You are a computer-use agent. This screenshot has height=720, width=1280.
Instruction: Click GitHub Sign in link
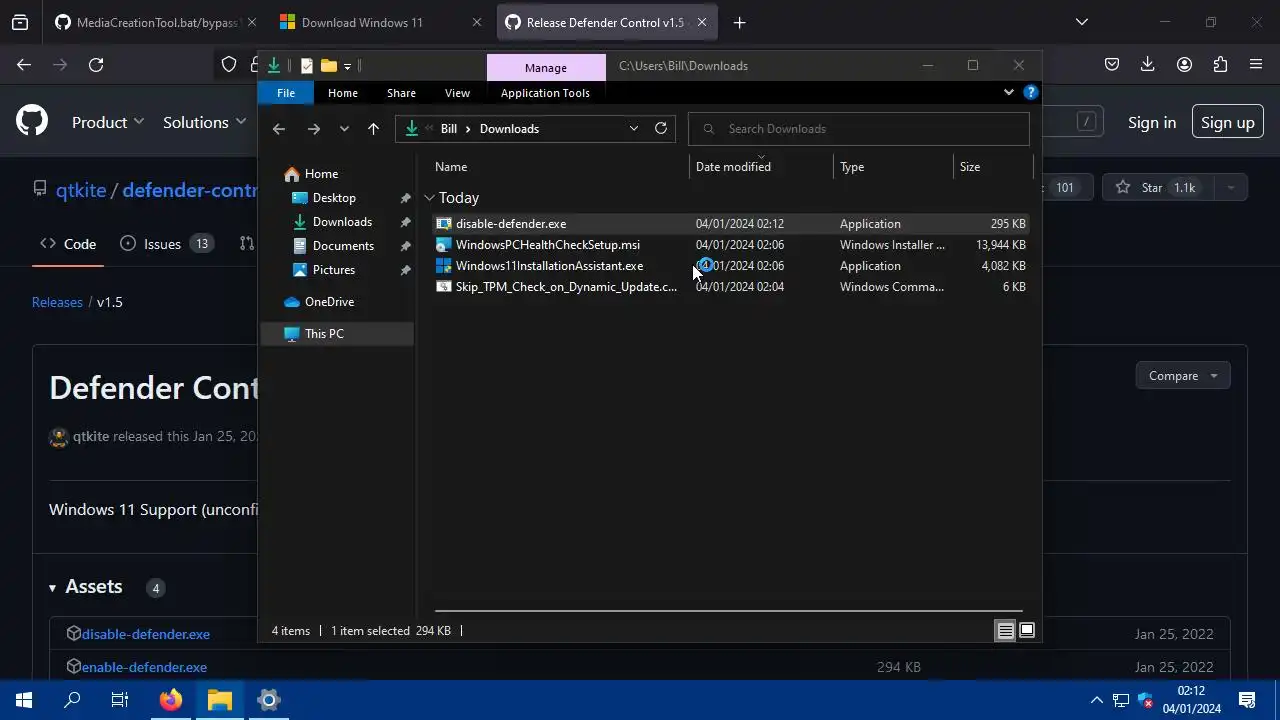pyautogui.click(x=1152, y=123)
